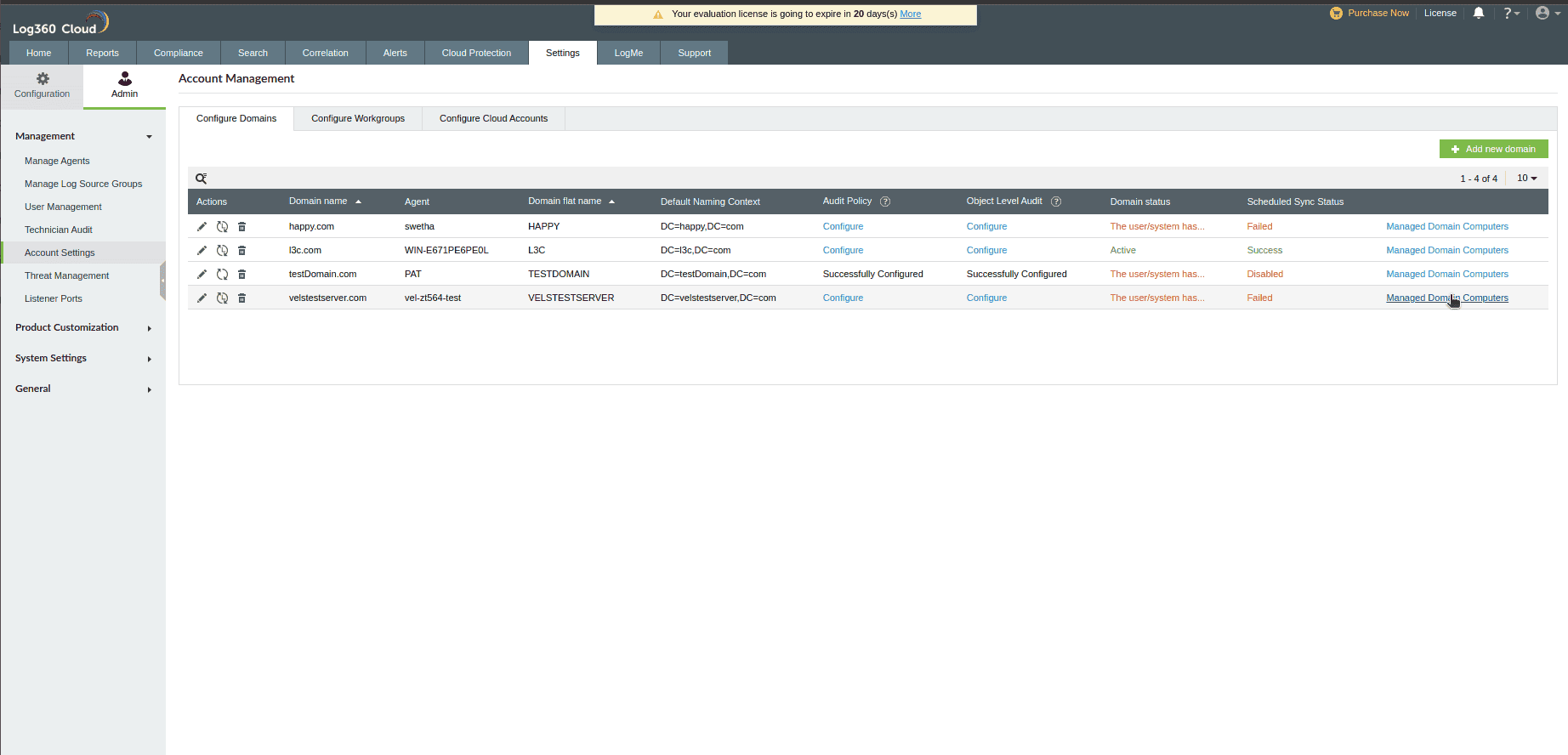Open Manage Log Source Groups
The width and height of the screenshot is (1568, 755).
pos(83,184)
